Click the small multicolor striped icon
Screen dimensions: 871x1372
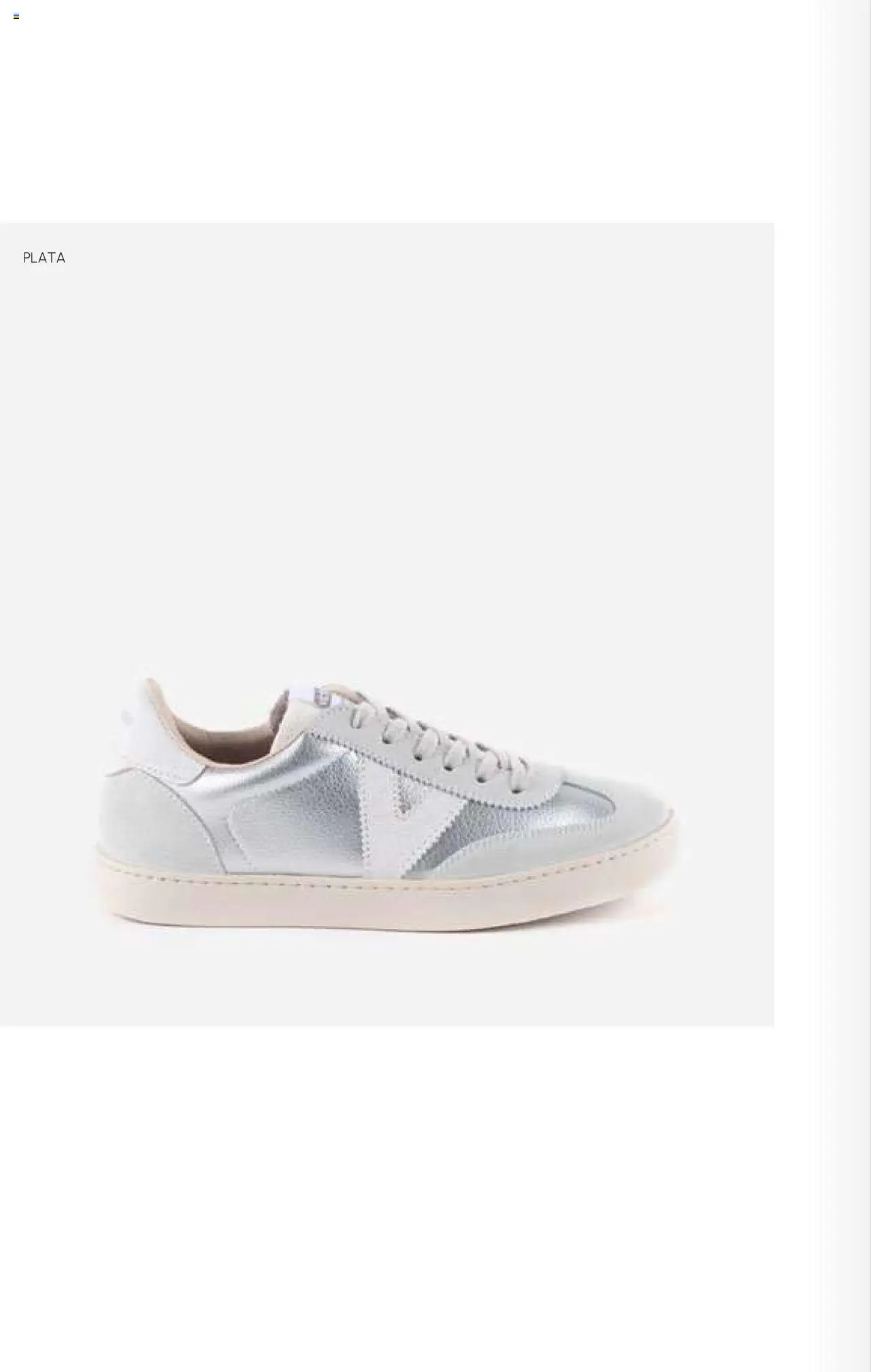pos(16,16)
